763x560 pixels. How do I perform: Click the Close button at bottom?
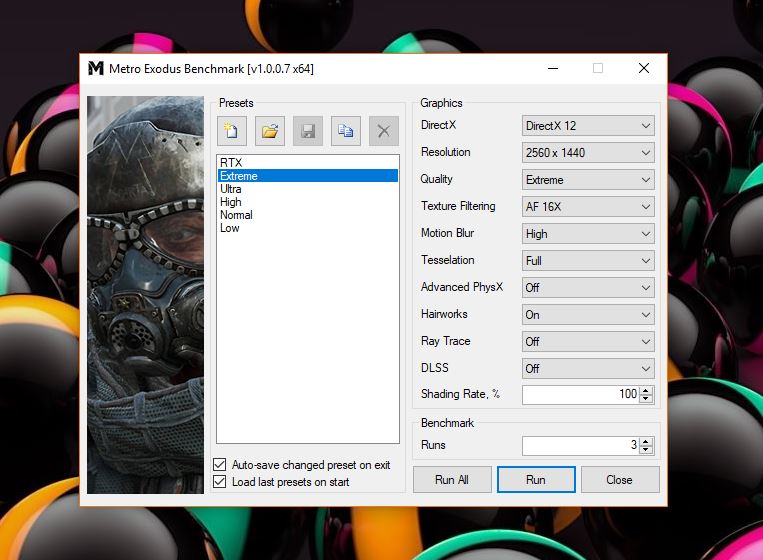pos(619,480)
